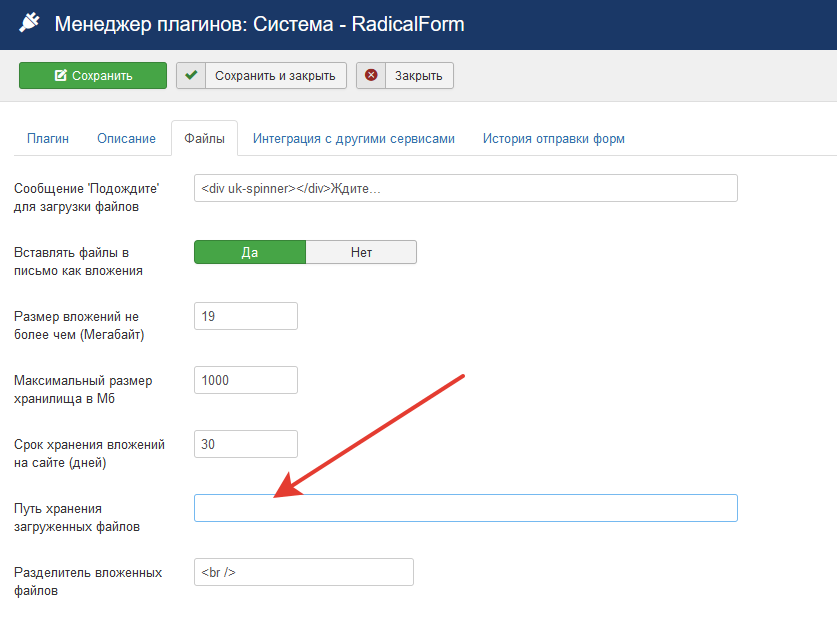Click the max storage field showing 1000

pyautogui.click(x=246, y=380)
